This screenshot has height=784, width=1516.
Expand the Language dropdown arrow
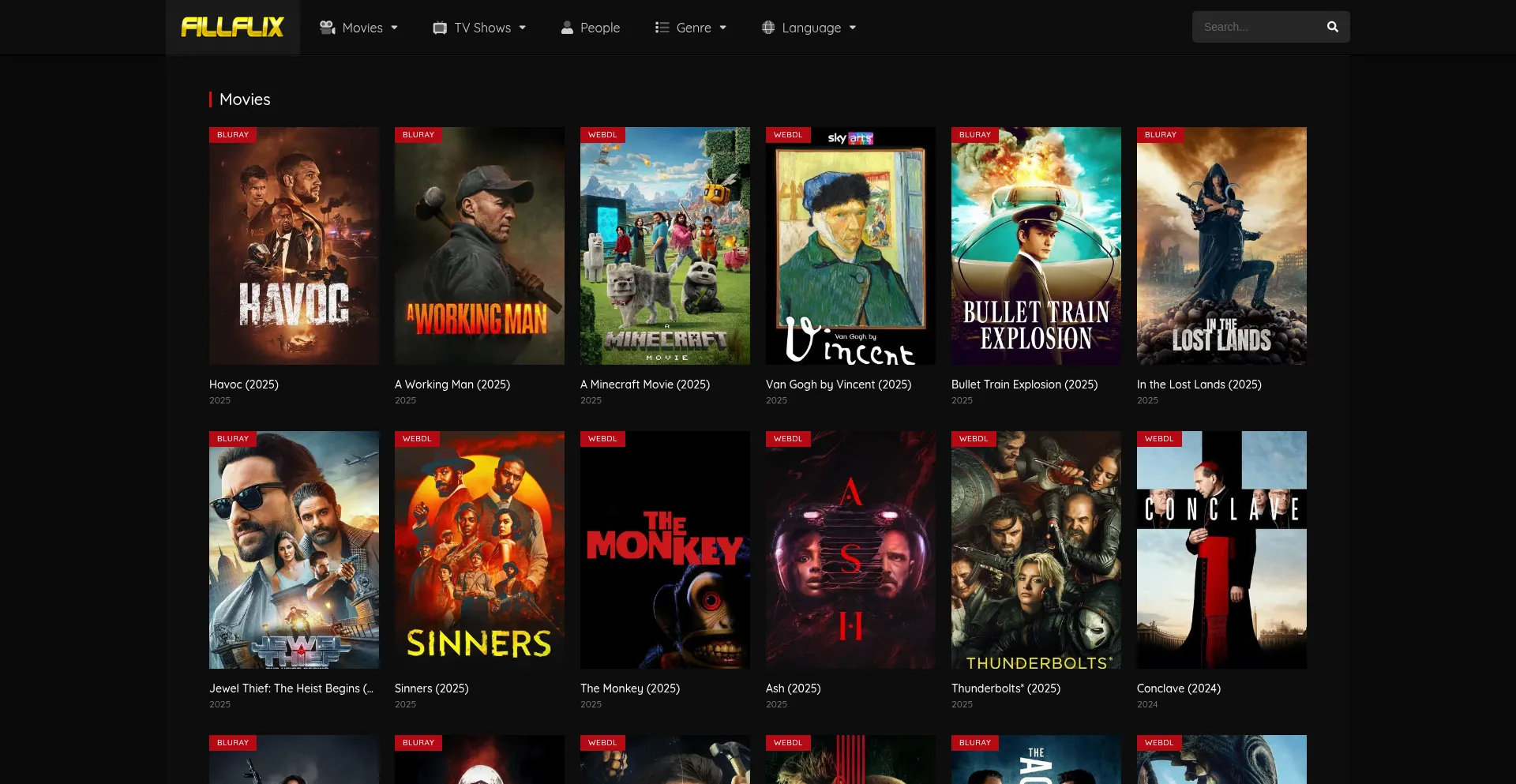click(x=852, y=28)
